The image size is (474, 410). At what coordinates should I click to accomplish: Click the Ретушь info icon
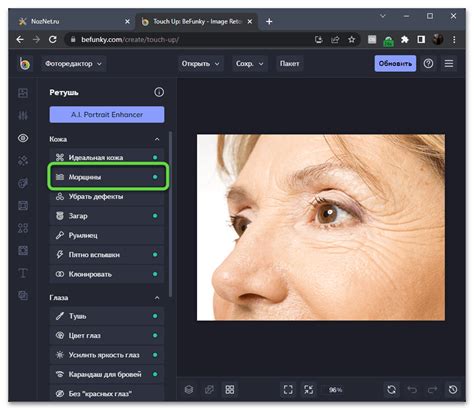tap(159, 92)
